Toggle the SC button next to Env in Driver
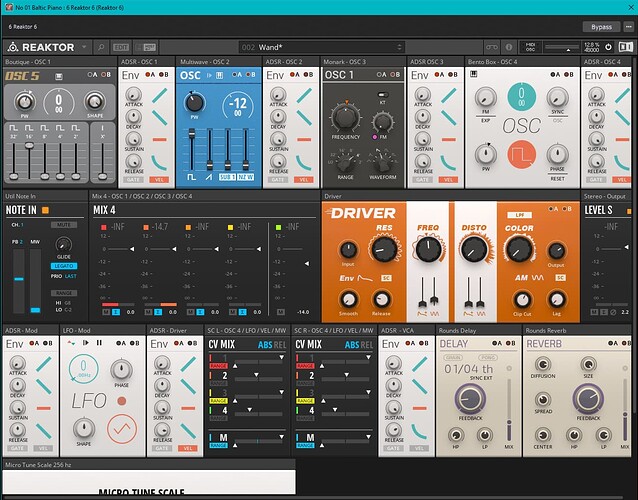The image size is (638, 500). (386, 278)
